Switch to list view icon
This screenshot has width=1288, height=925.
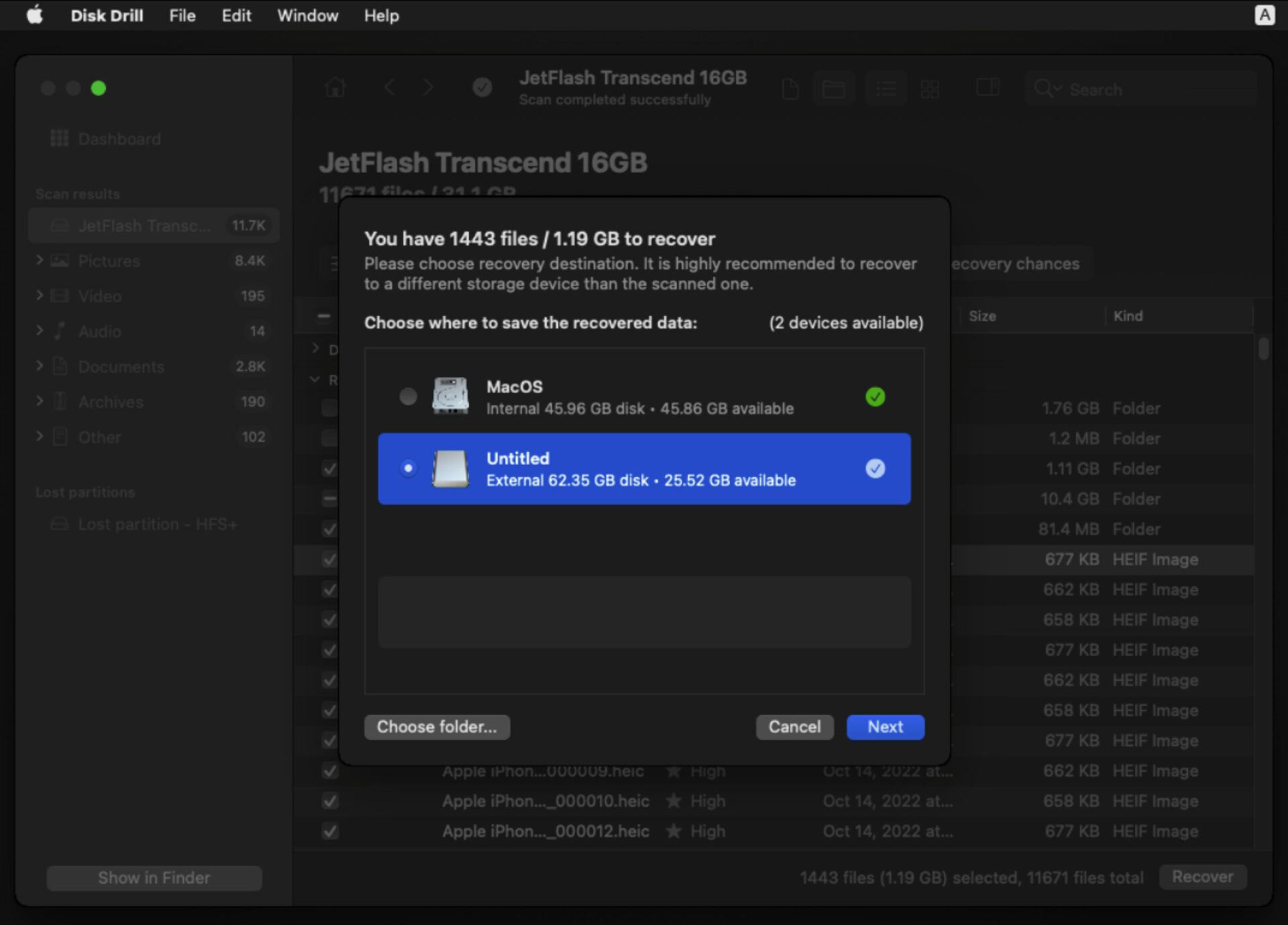pyautogui.click(x=885, y=89)
